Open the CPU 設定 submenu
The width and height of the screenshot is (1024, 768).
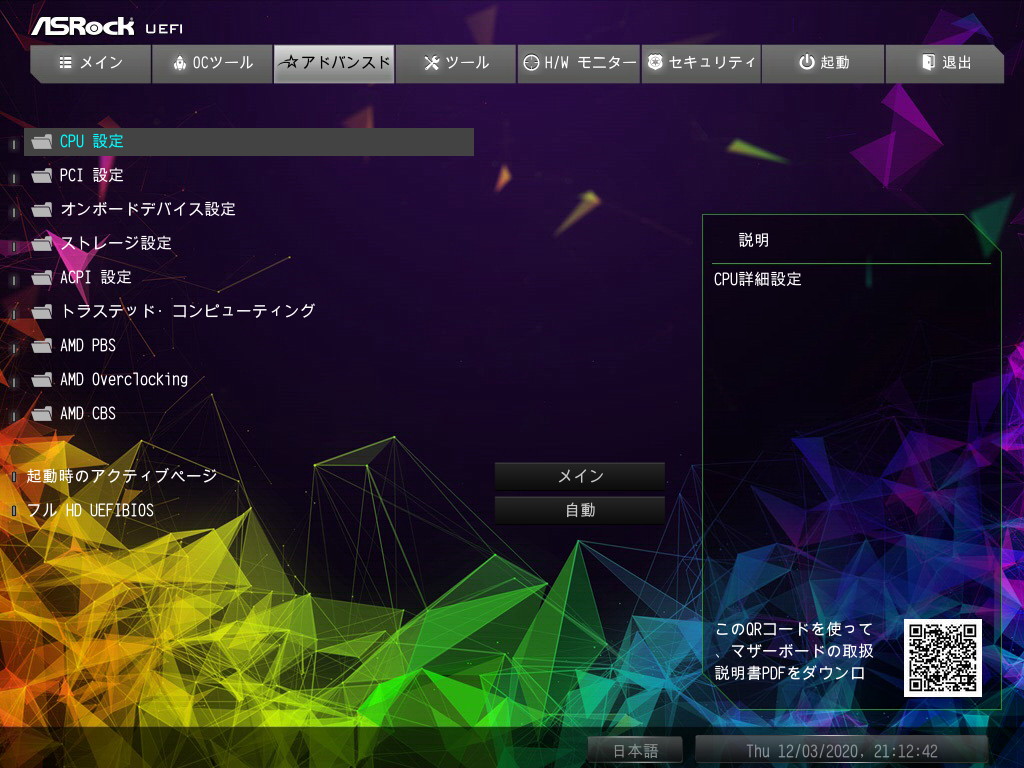click(x=249, y=142)
